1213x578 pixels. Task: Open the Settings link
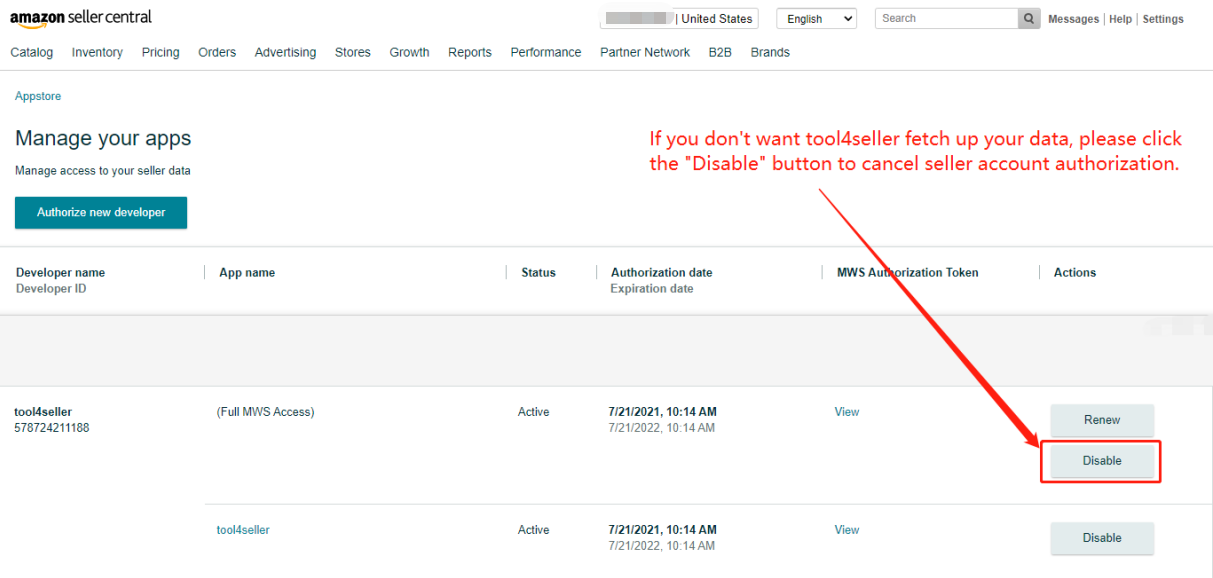coord(1163,19)
